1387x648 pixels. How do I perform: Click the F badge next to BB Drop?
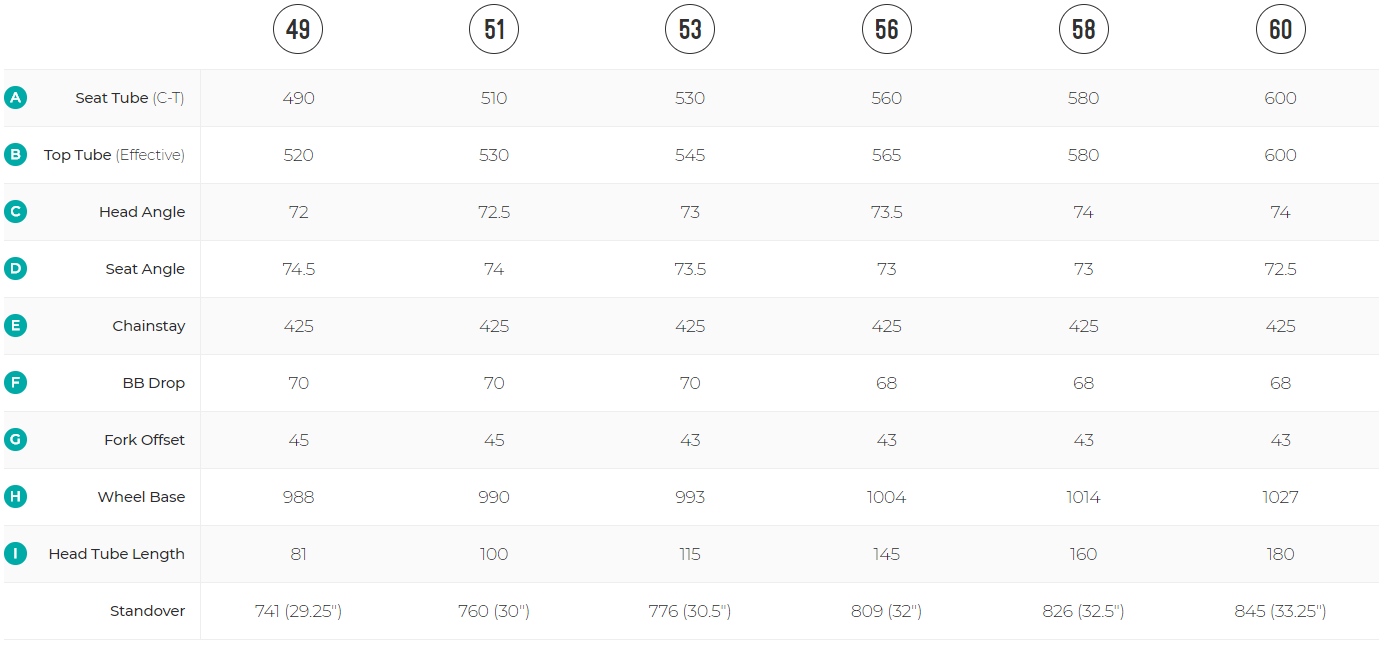(x=15, y=383)
